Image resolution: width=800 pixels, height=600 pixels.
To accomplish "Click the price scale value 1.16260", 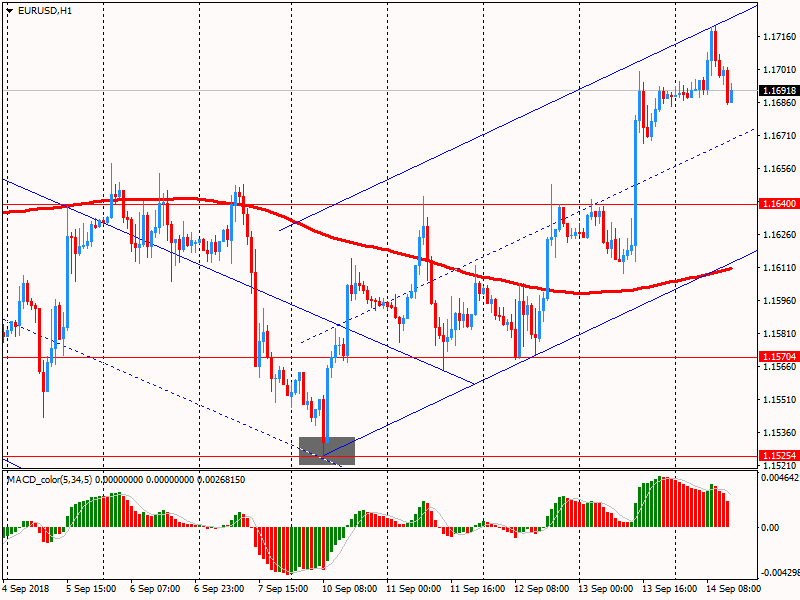I will pyautogui.click(x=780, y=235).
